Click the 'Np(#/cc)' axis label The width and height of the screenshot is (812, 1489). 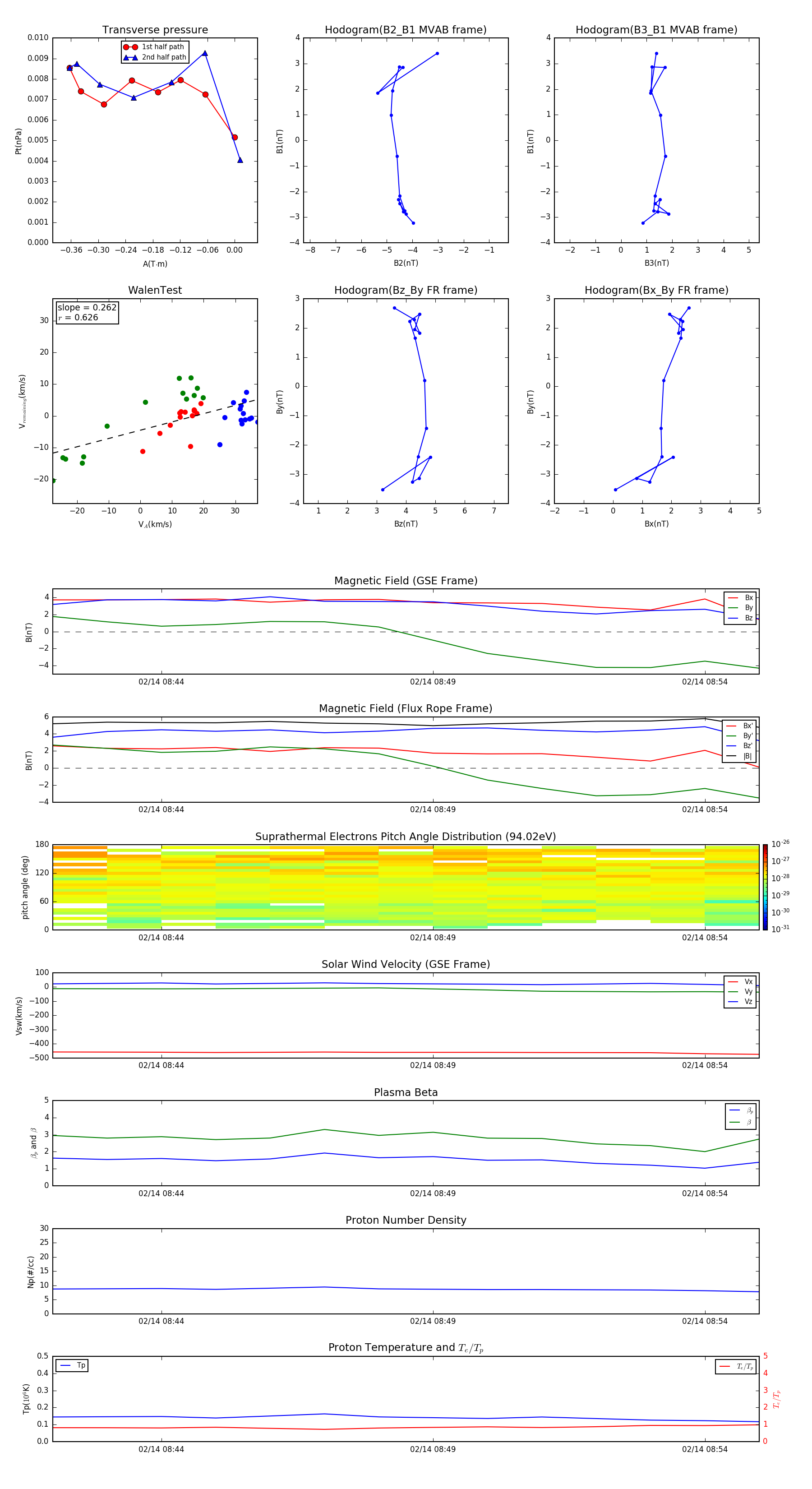pos(31,1272)
